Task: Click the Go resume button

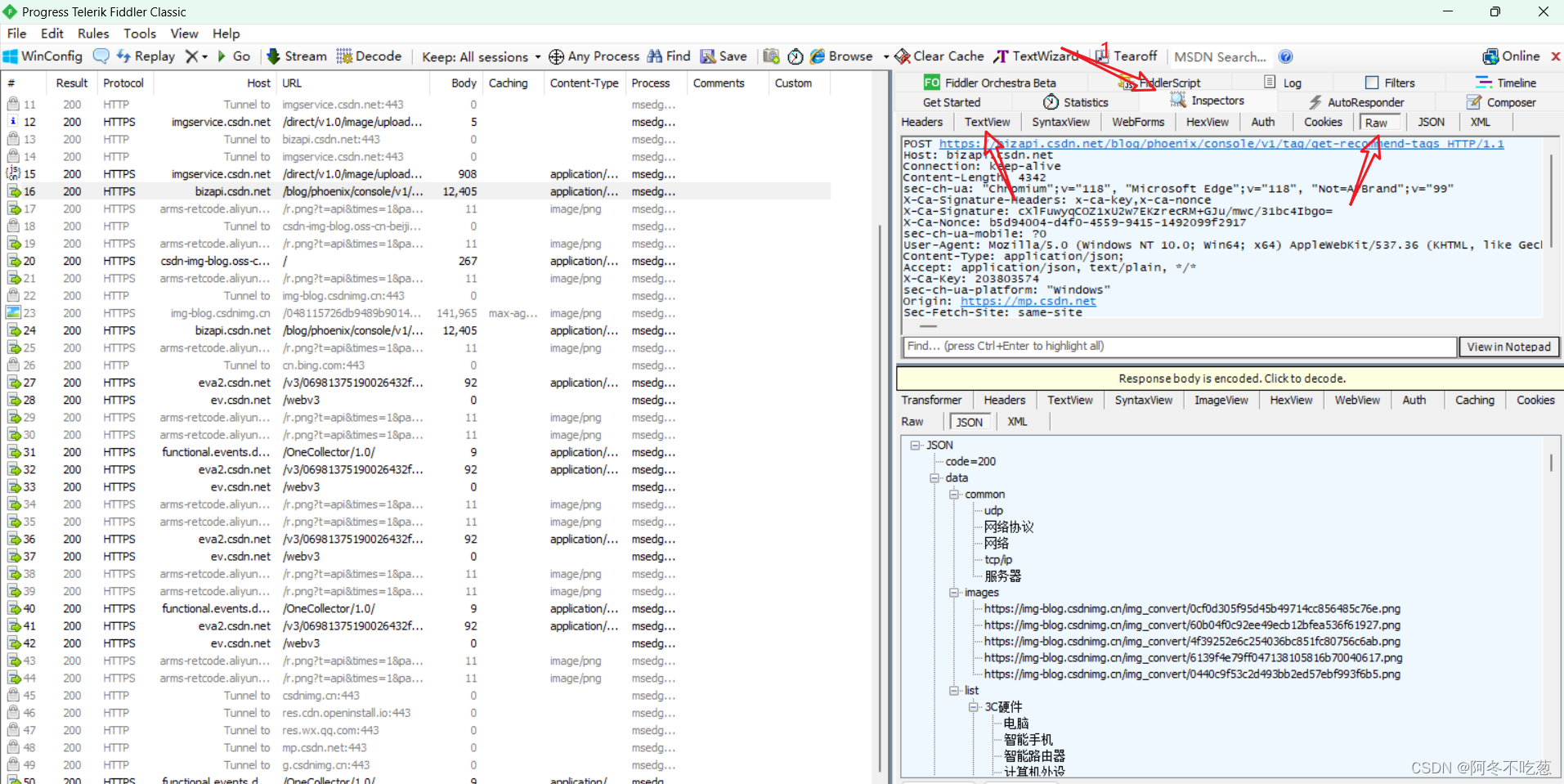Action: (x=233, y=56)
